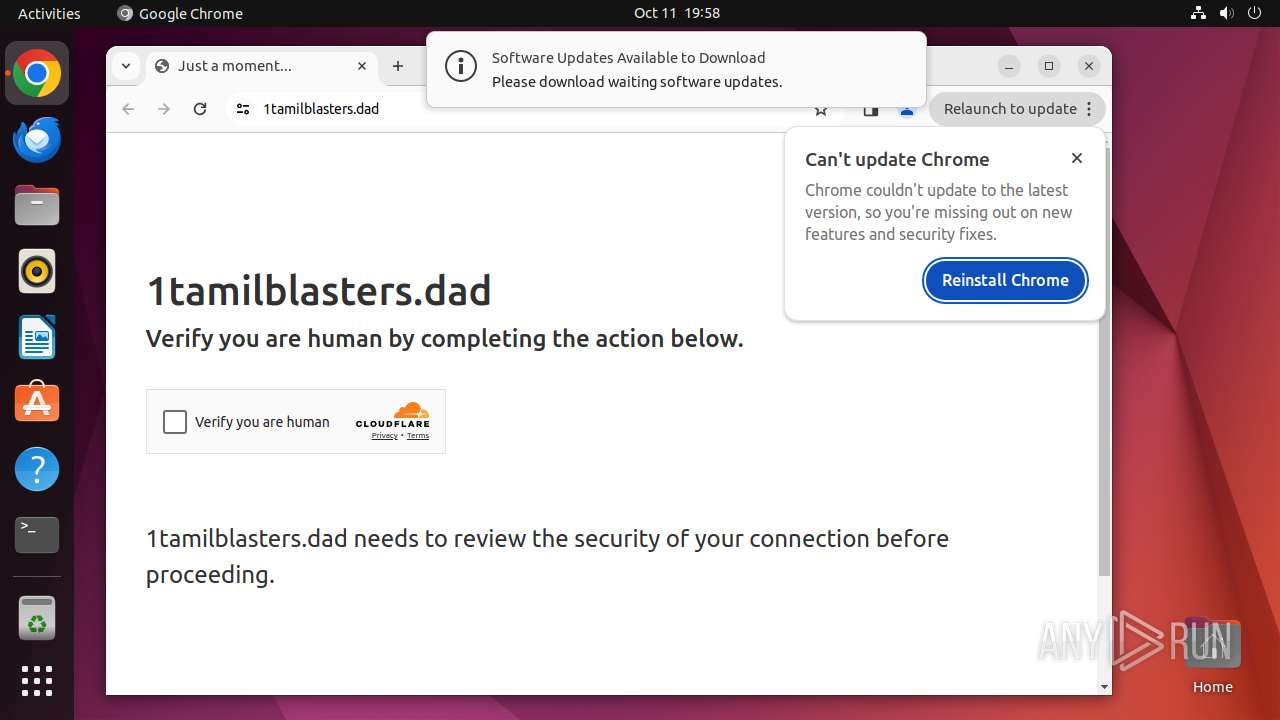Click the scrollbar down arrow
This screenshot has width=1280, height=720.
coord(1104,687)
